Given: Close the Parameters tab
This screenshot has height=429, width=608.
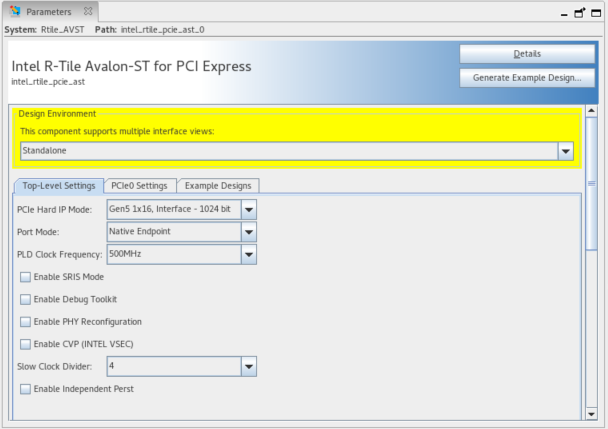Looking at the screenshot, I should [88, 12].
